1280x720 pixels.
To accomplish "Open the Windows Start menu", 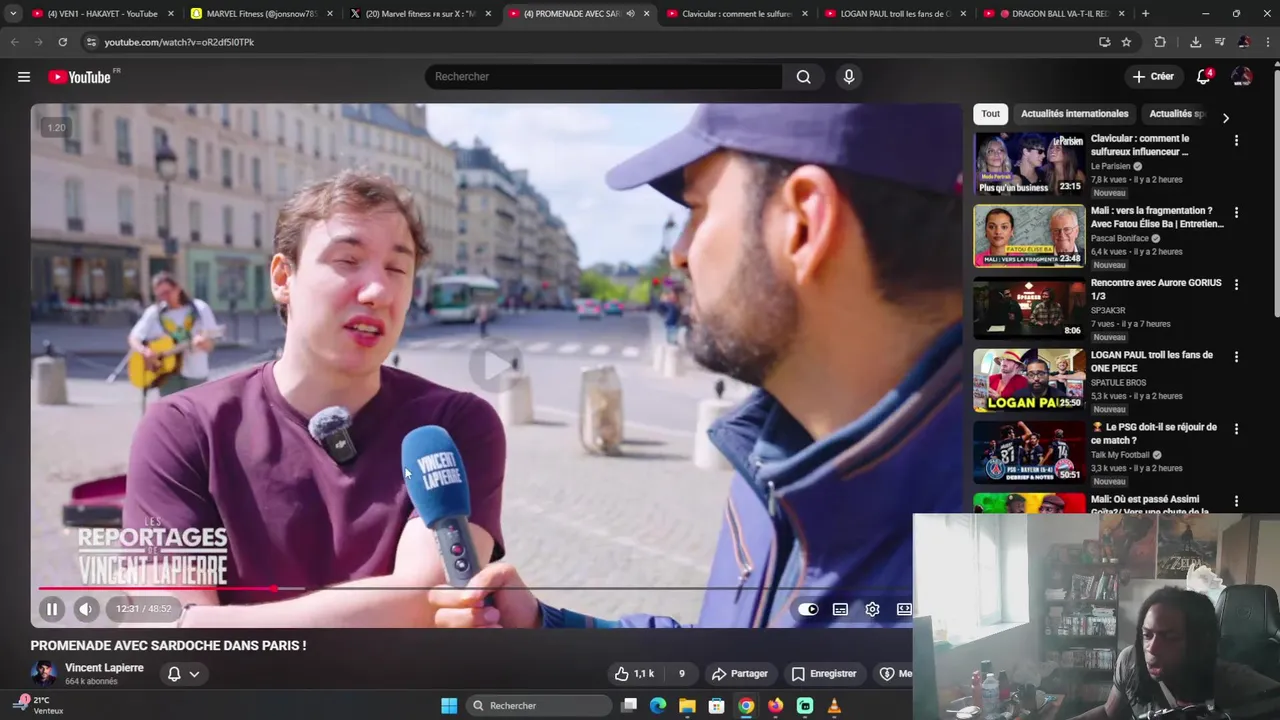I will (x=449, y=706).
